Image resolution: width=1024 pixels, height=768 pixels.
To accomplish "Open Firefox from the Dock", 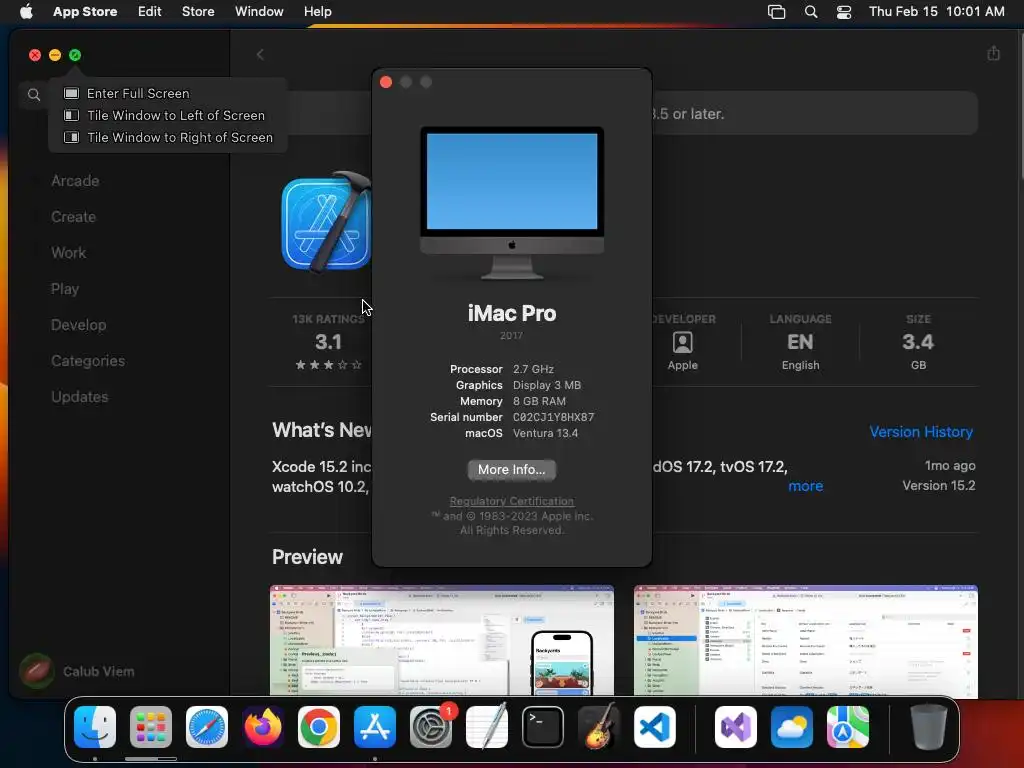I will (x=263, y=727).
